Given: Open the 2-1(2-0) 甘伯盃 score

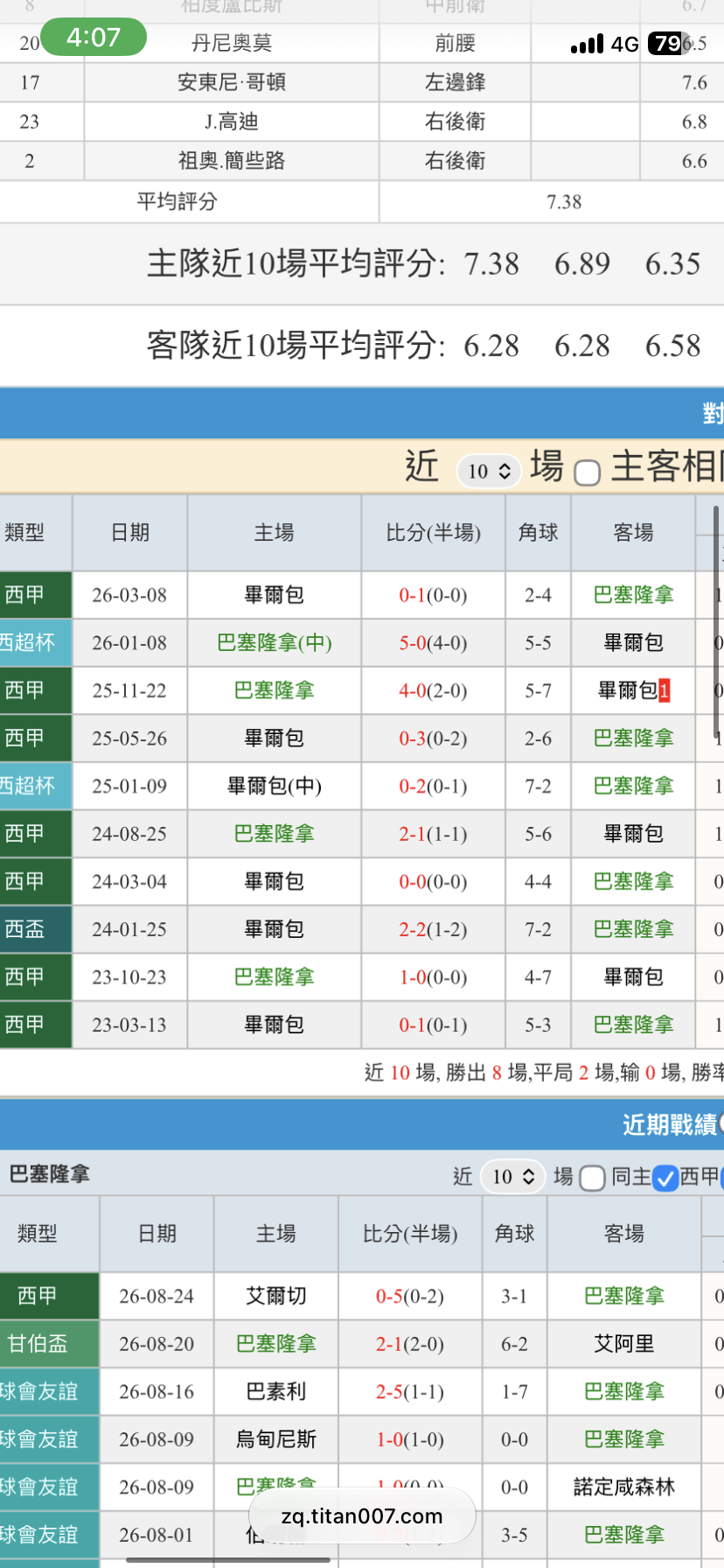Looking at the screenshot, I should coord(410,1344).
